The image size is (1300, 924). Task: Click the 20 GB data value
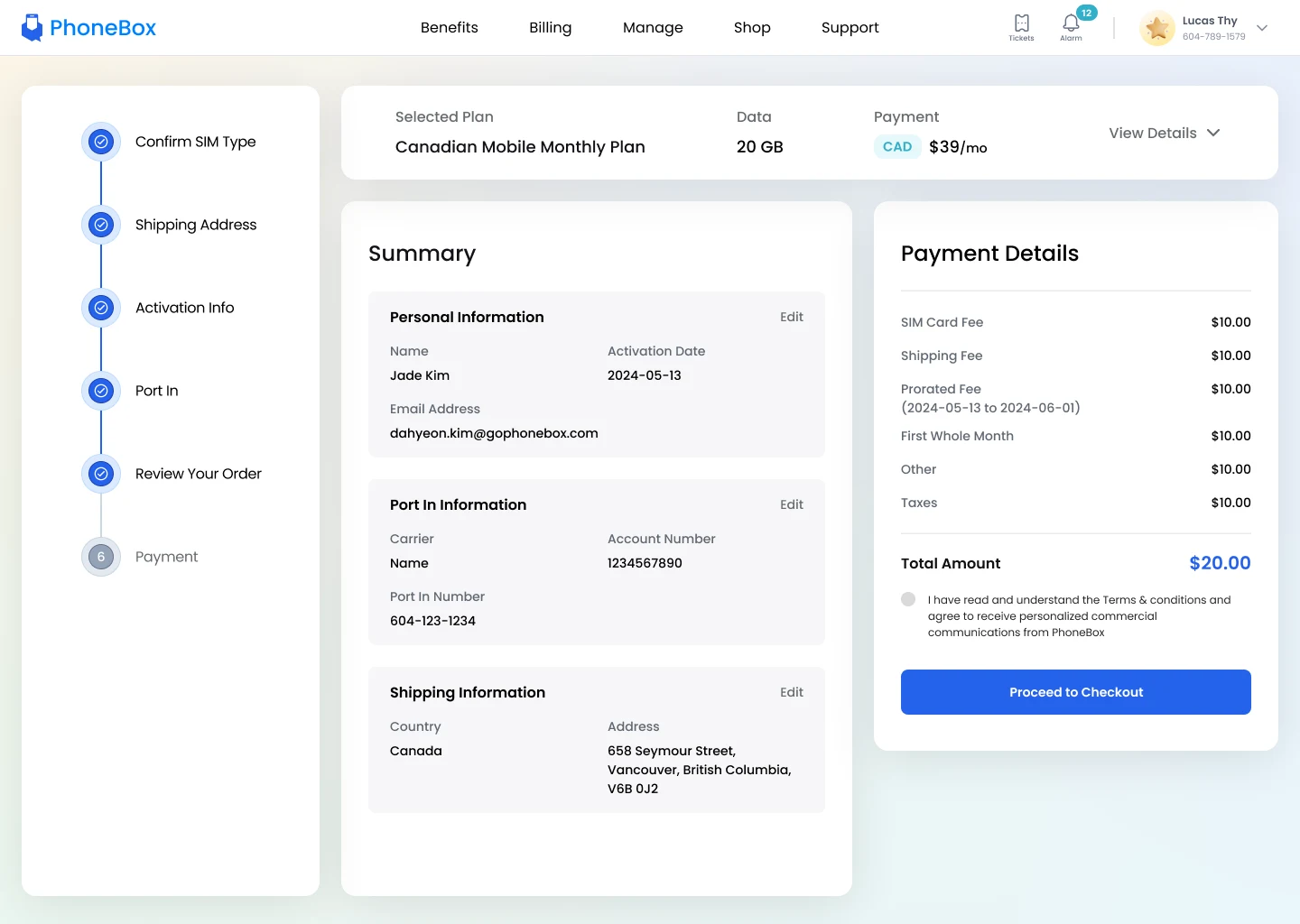(760, 147)
